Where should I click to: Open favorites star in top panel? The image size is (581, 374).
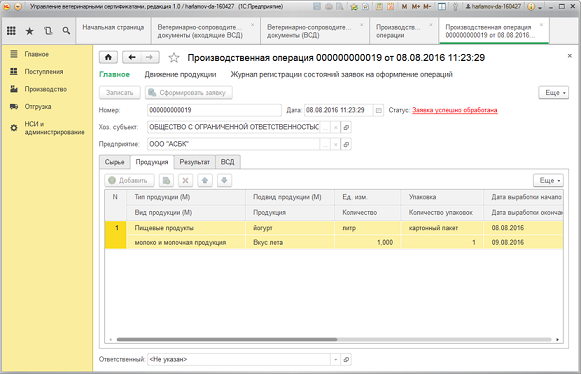(29, 31)
